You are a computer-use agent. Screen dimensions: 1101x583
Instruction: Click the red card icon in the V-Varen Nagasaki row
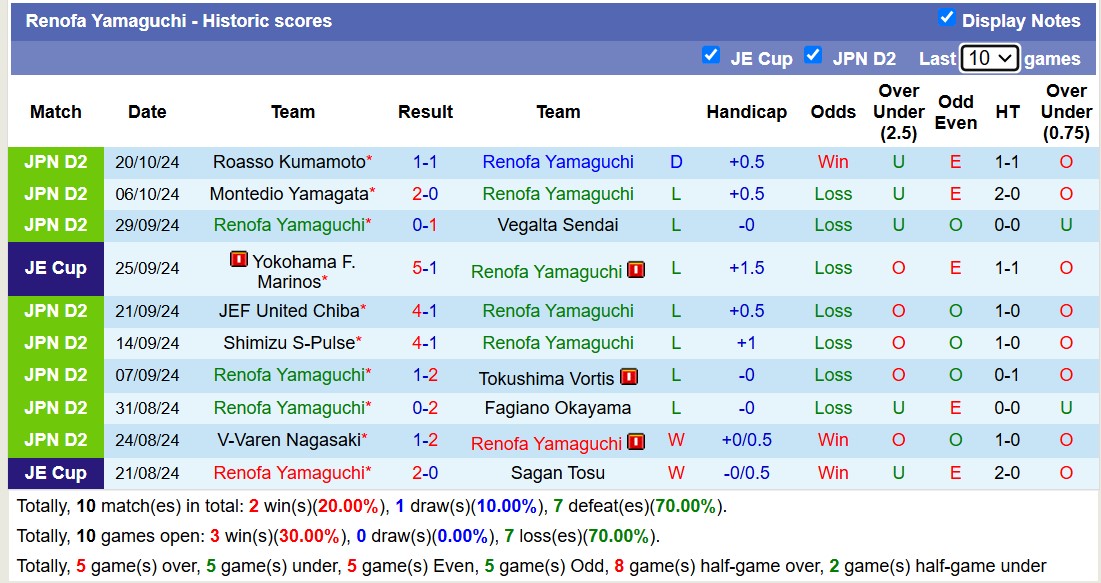pos(637,441)
